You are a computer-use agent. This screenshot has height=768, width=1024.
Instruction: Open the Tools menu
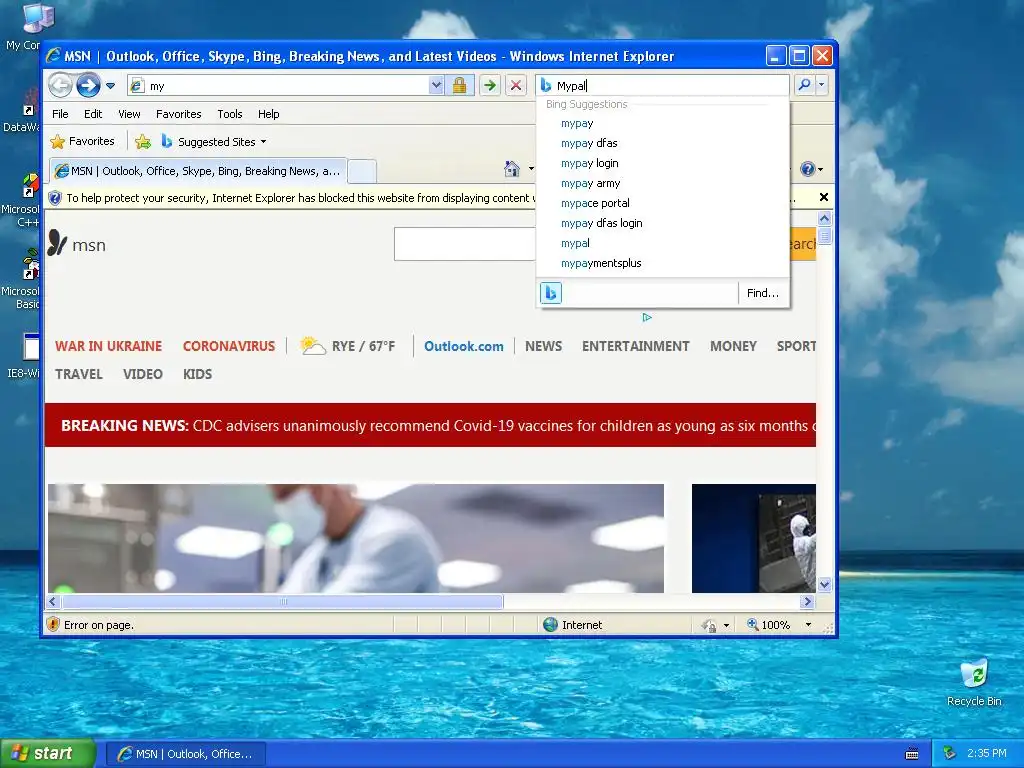click(230, 114)
